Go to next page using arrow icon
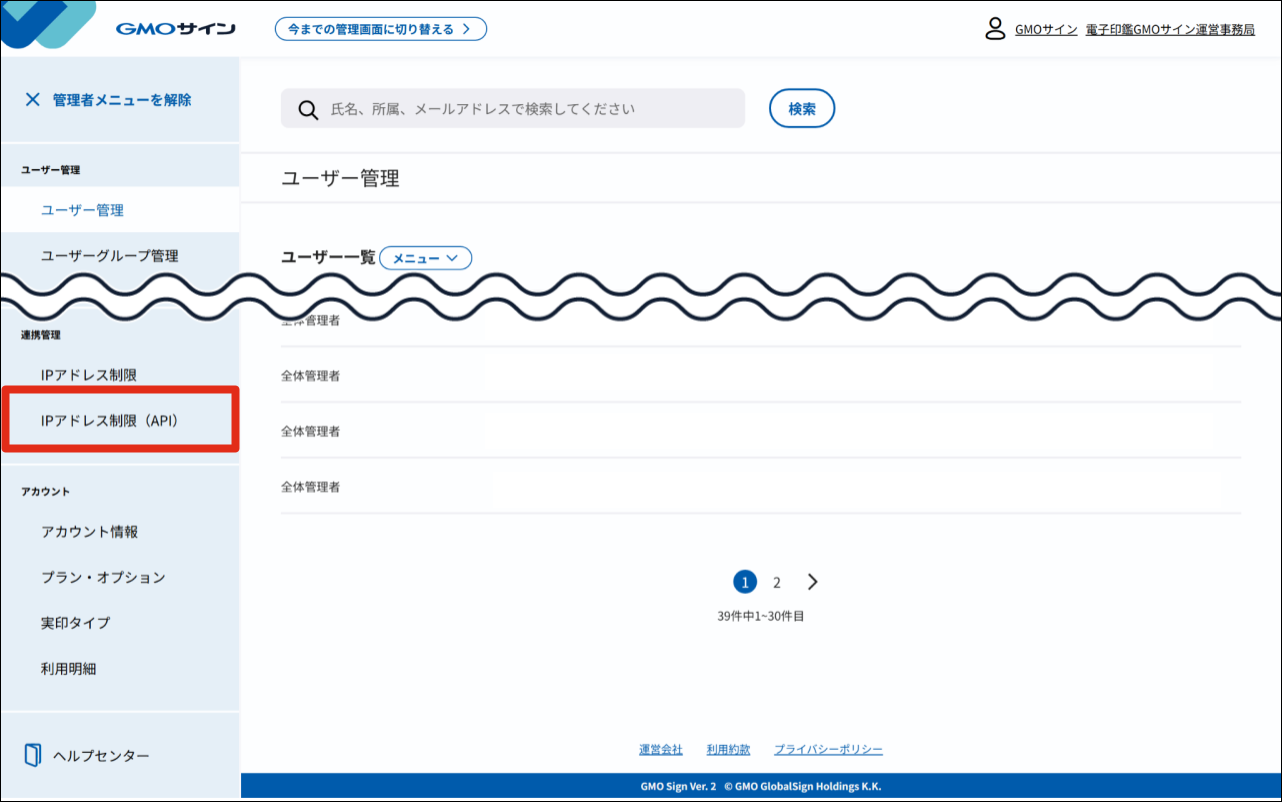1282x802 pixels. point(812,582)
